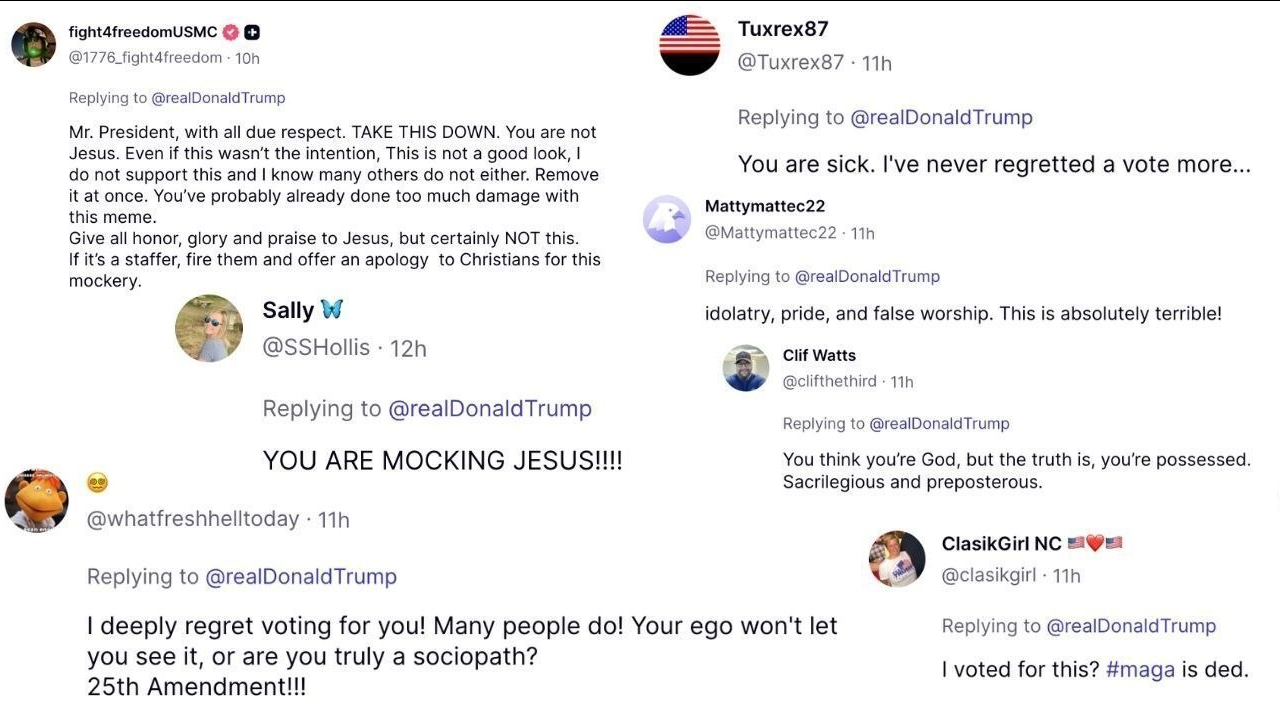
Task: Click Mattymattec22's eagle profile icon
Action: pyautogui.click(x=666, y=219)
